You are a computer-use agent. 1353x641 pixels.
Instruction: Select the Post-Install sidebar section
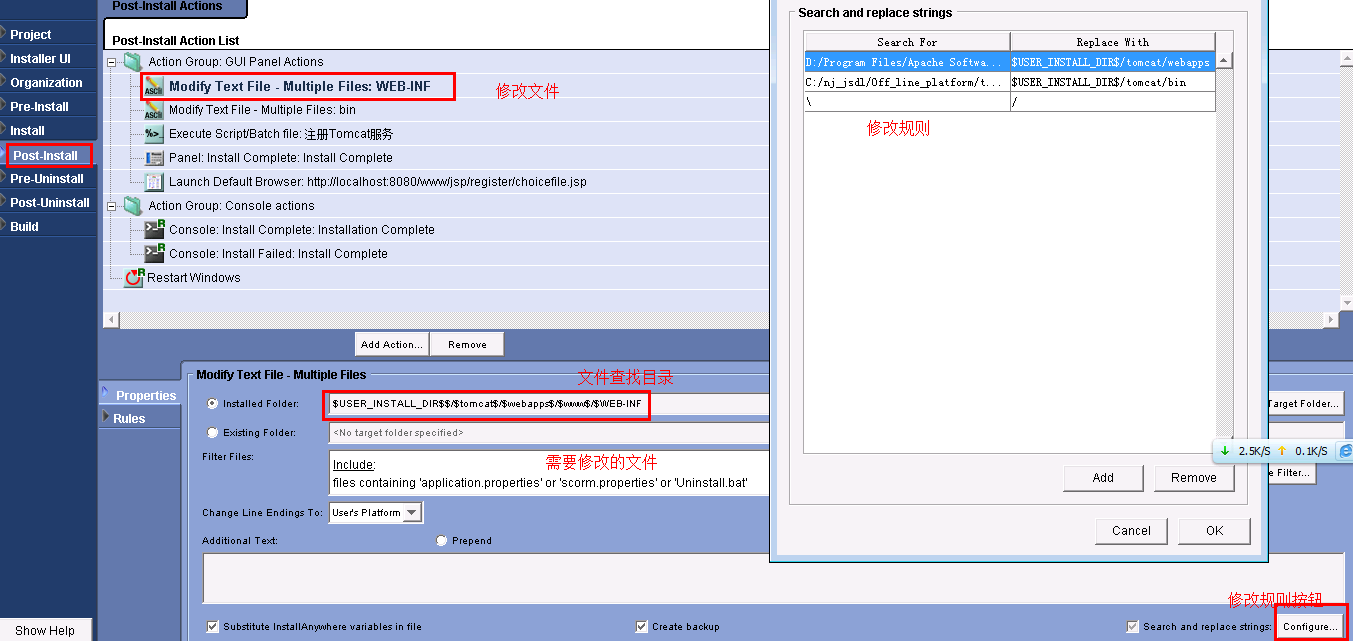coord(48,155)
